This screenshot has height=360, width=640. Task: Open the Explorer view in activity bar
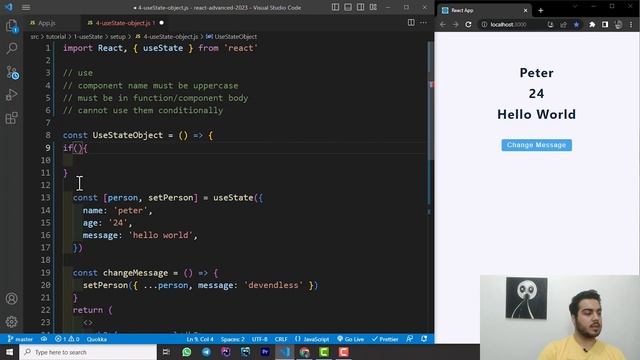click(x=11, y=26)
